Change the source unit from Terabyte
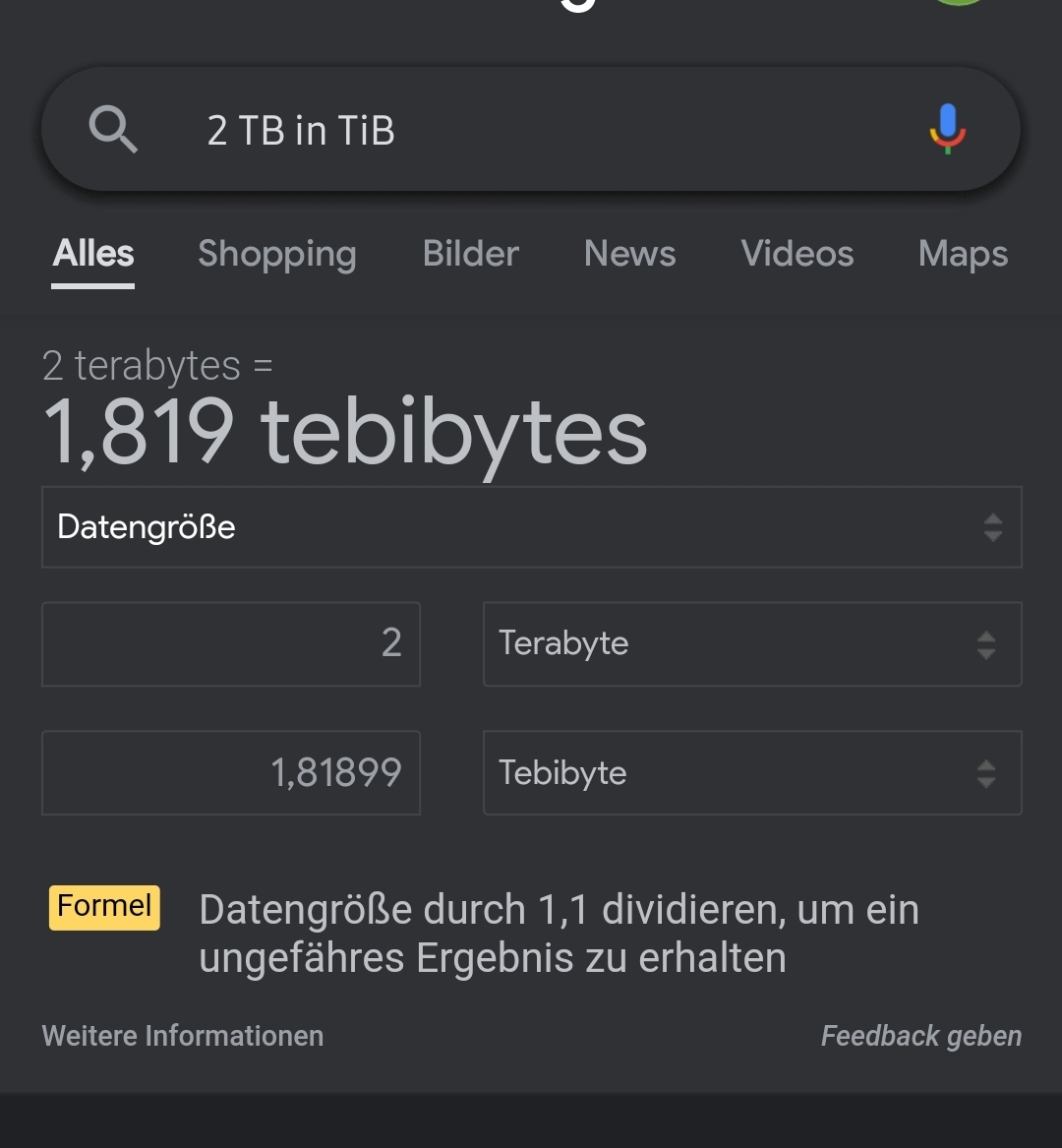The width and height of the screenshot is (1062, 1148). [752, 644]
